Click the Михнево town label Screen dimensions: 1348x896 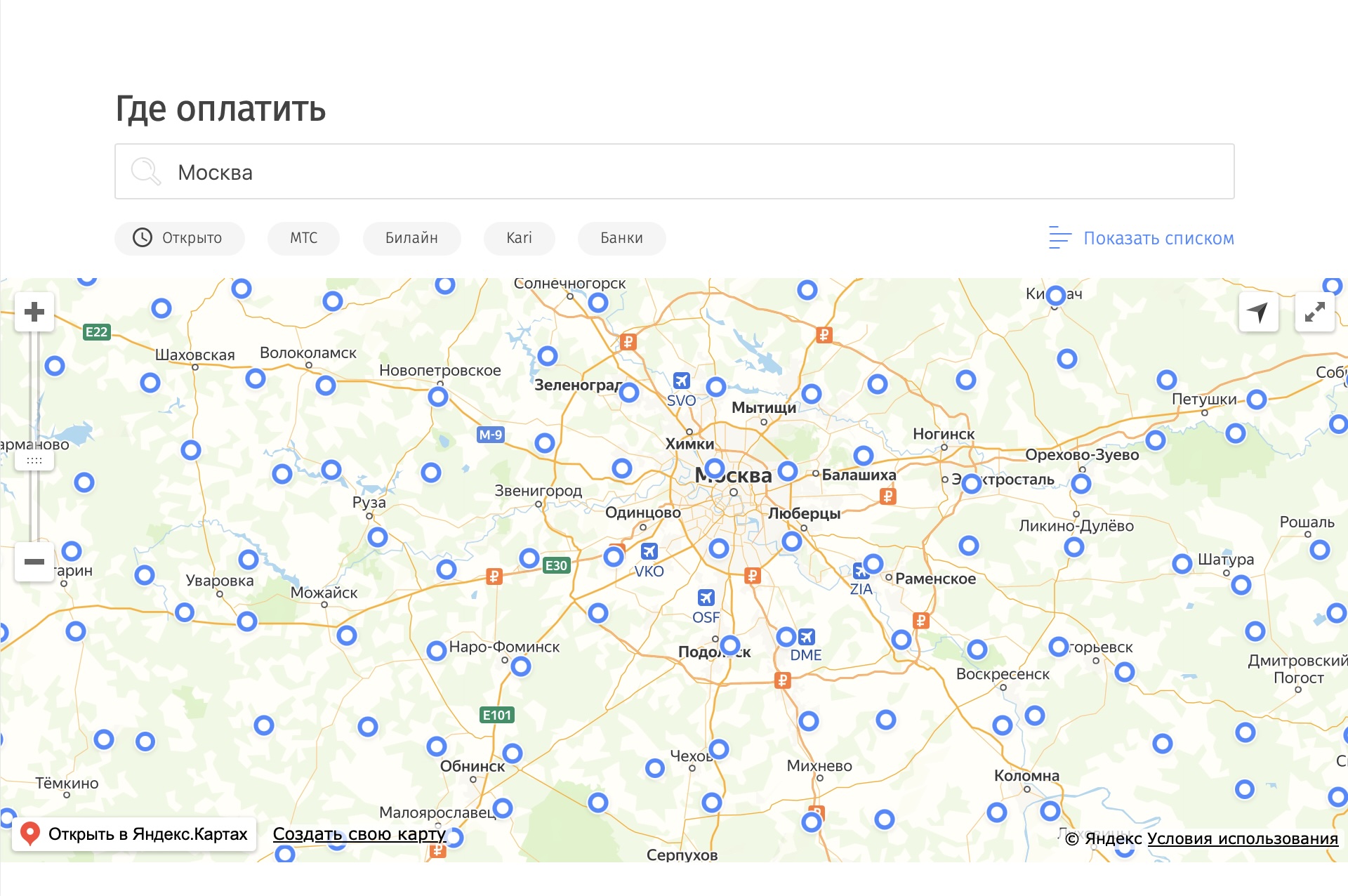(819, 766)
